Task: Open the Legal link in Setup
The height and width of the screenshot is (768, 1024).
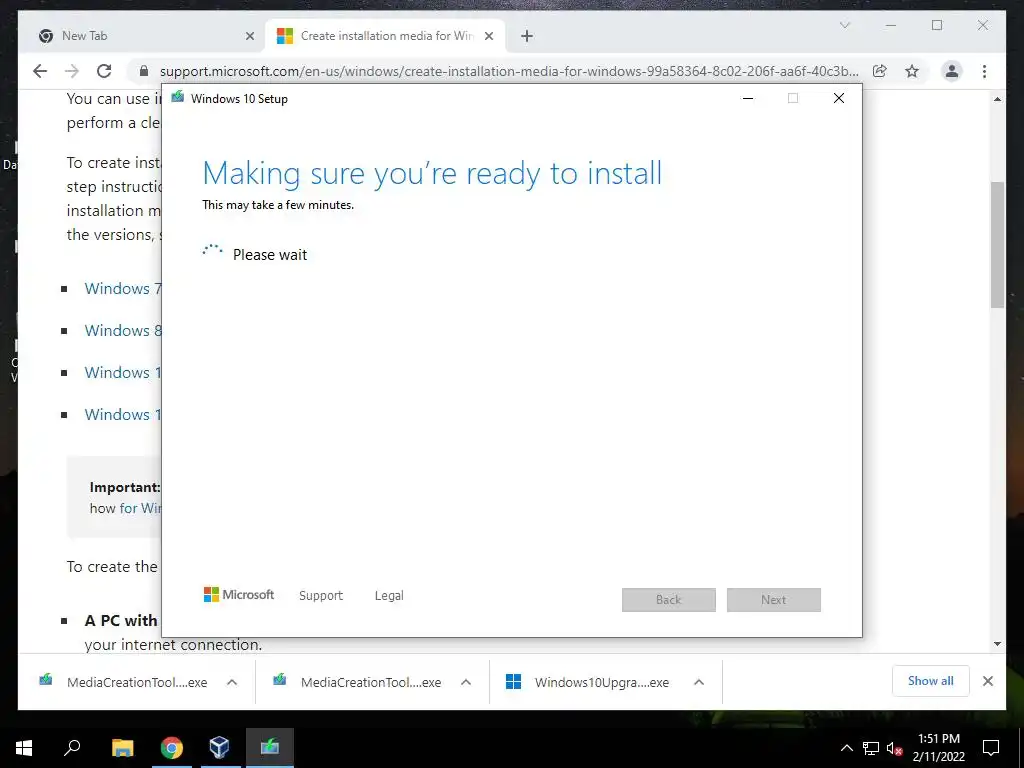Action: pyautogui.click(x=389, y=596)
